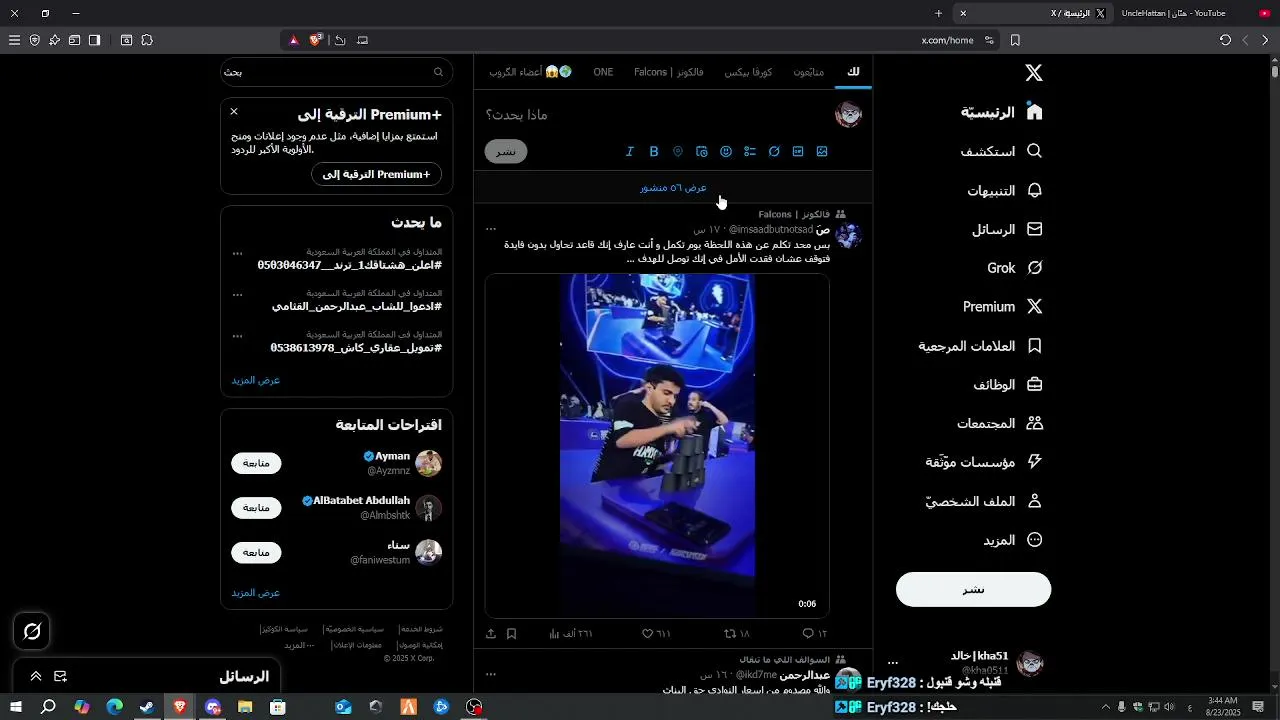The width and height of the screenshot is (1280, 720).
Task: Click Upgrade to Premium+ button
Action: coord(376,174)
